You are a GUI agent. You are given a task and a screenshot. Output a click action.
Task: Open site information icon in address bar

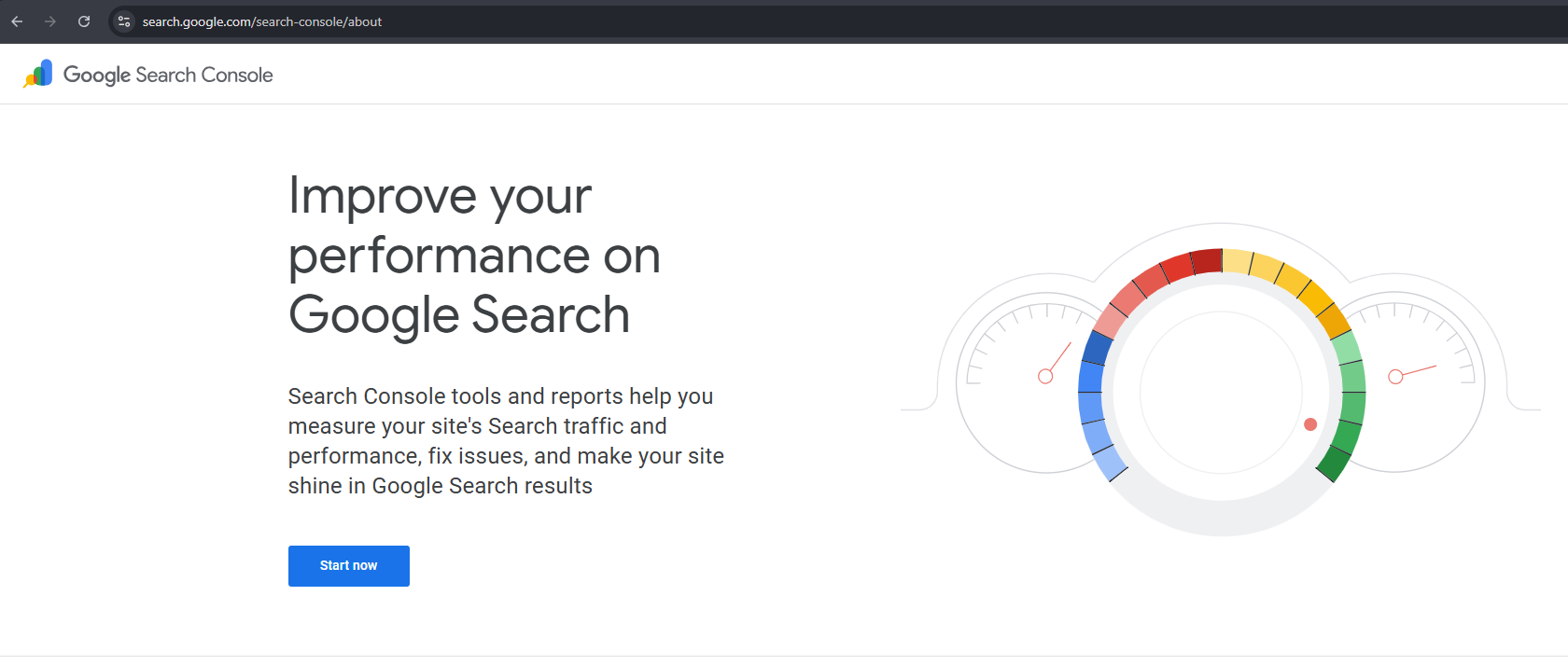[124, 21]
